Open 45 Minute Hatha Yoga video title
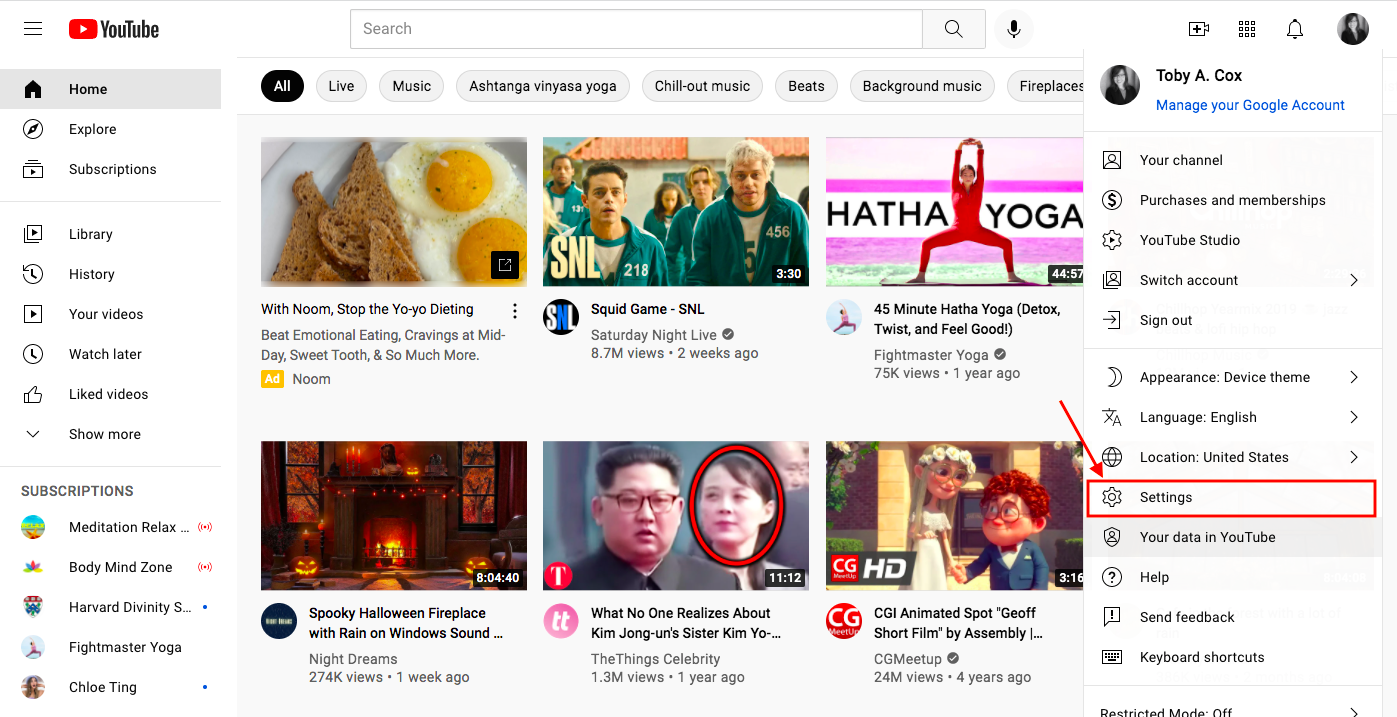1397x717 pixels. 967,319
